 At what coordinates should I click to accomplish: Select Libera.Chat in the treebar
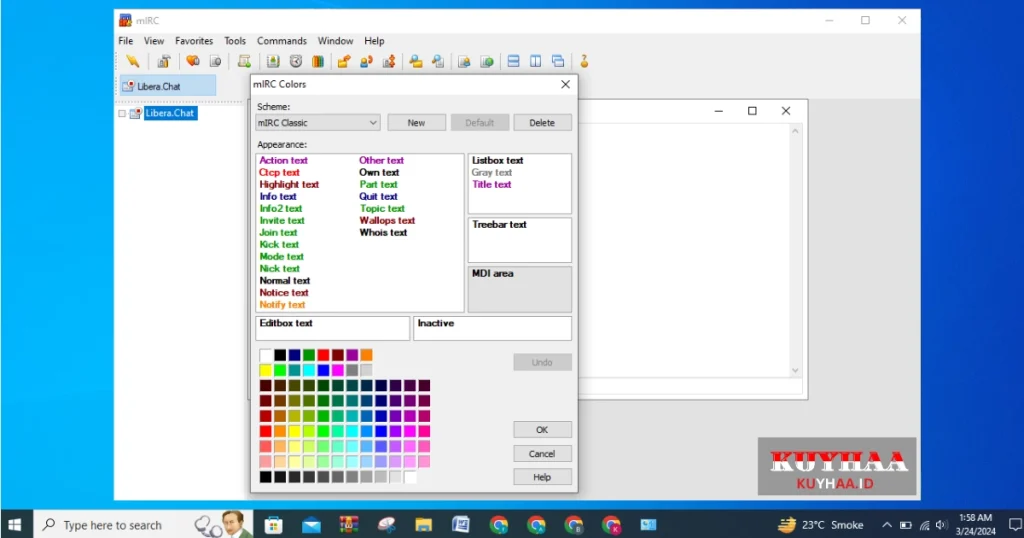coord(170,113)
